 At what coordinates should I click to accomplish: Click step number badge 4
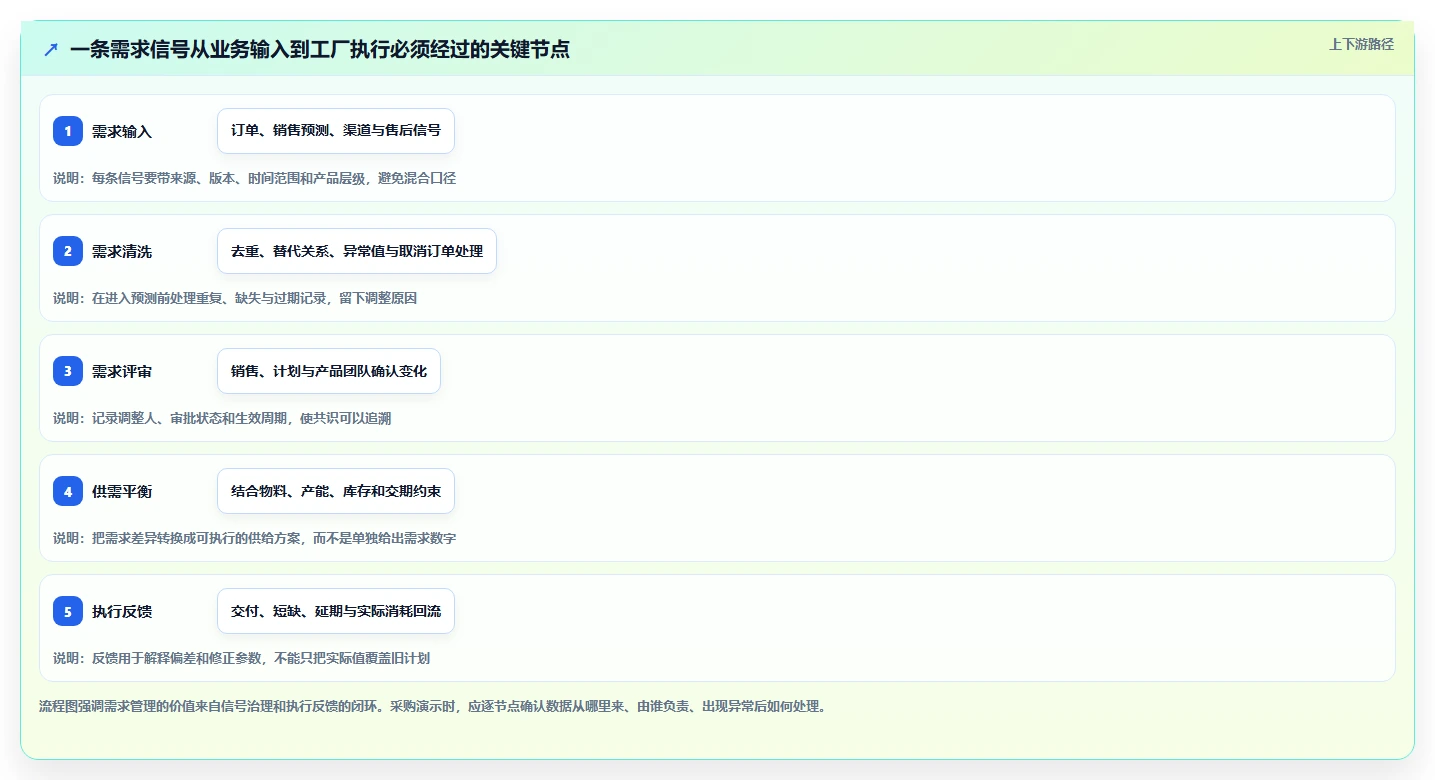tap(68, 491)
